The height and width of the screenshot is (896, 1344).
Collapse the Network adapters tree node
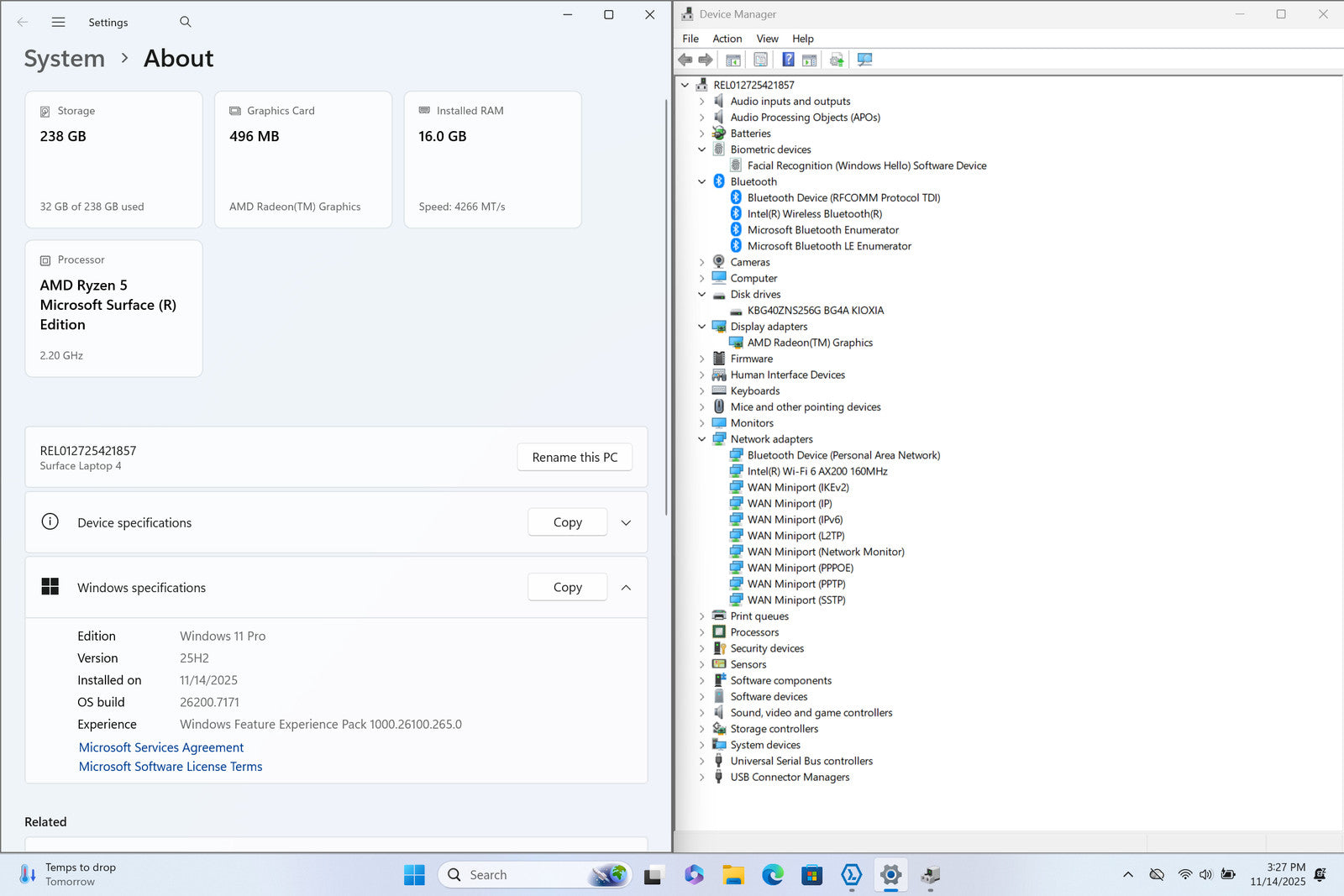point(702,439)
